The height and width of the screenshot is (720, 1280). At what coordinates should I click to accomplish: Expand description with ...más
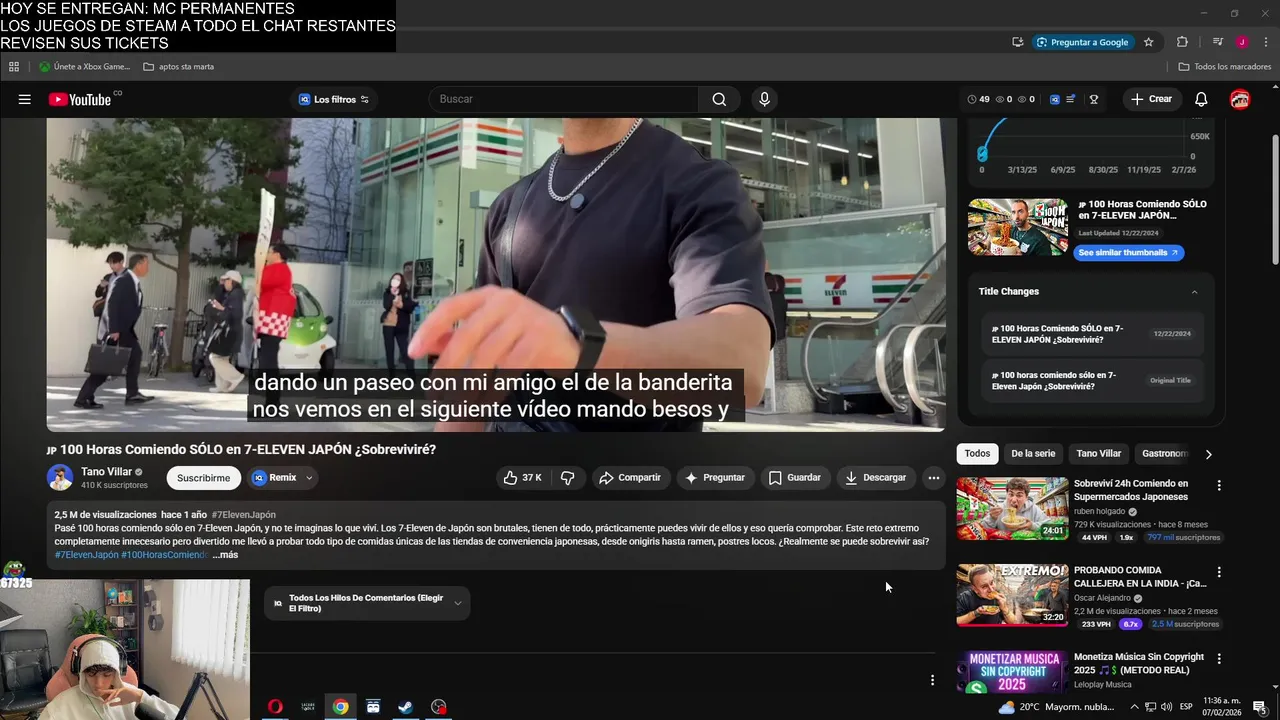(x=225, y=555)
